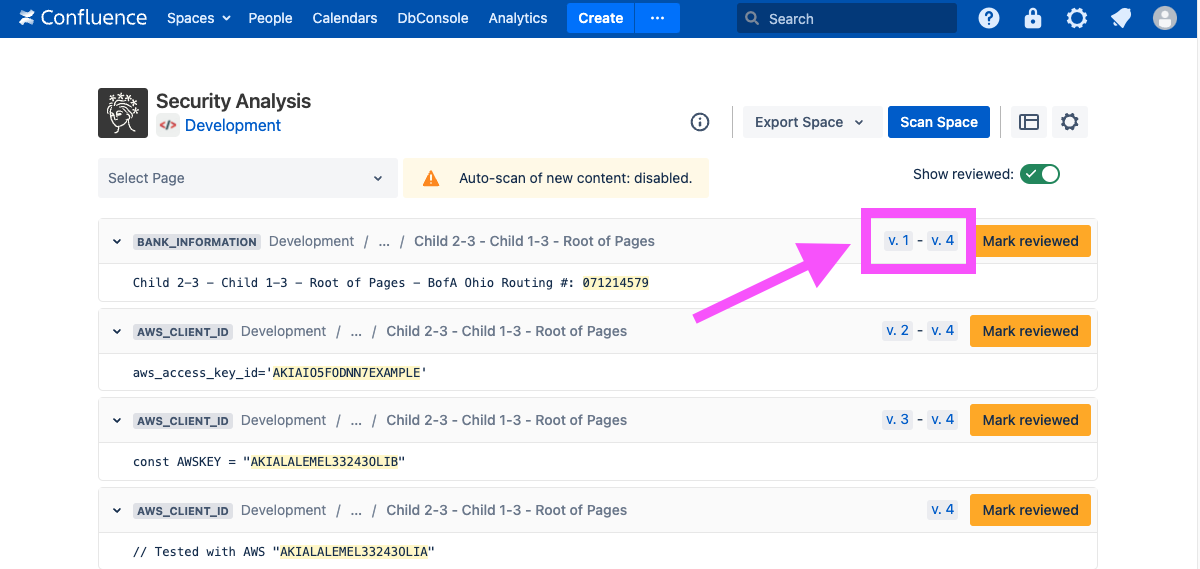
Task: Click the info circle icon beside Export Space
Action: point(700,122)
